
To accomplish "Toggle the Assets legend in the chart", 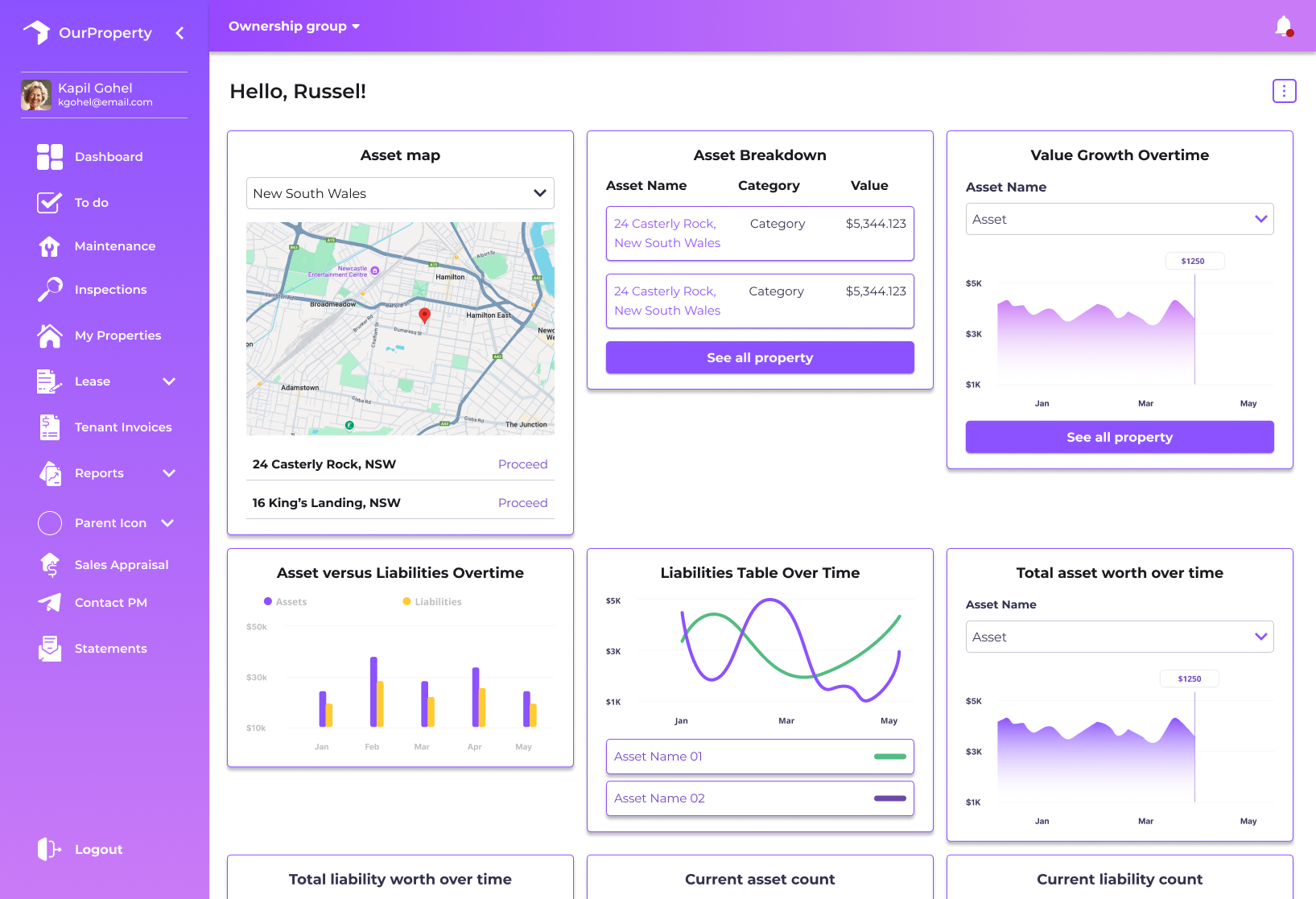I will point(285,602).
